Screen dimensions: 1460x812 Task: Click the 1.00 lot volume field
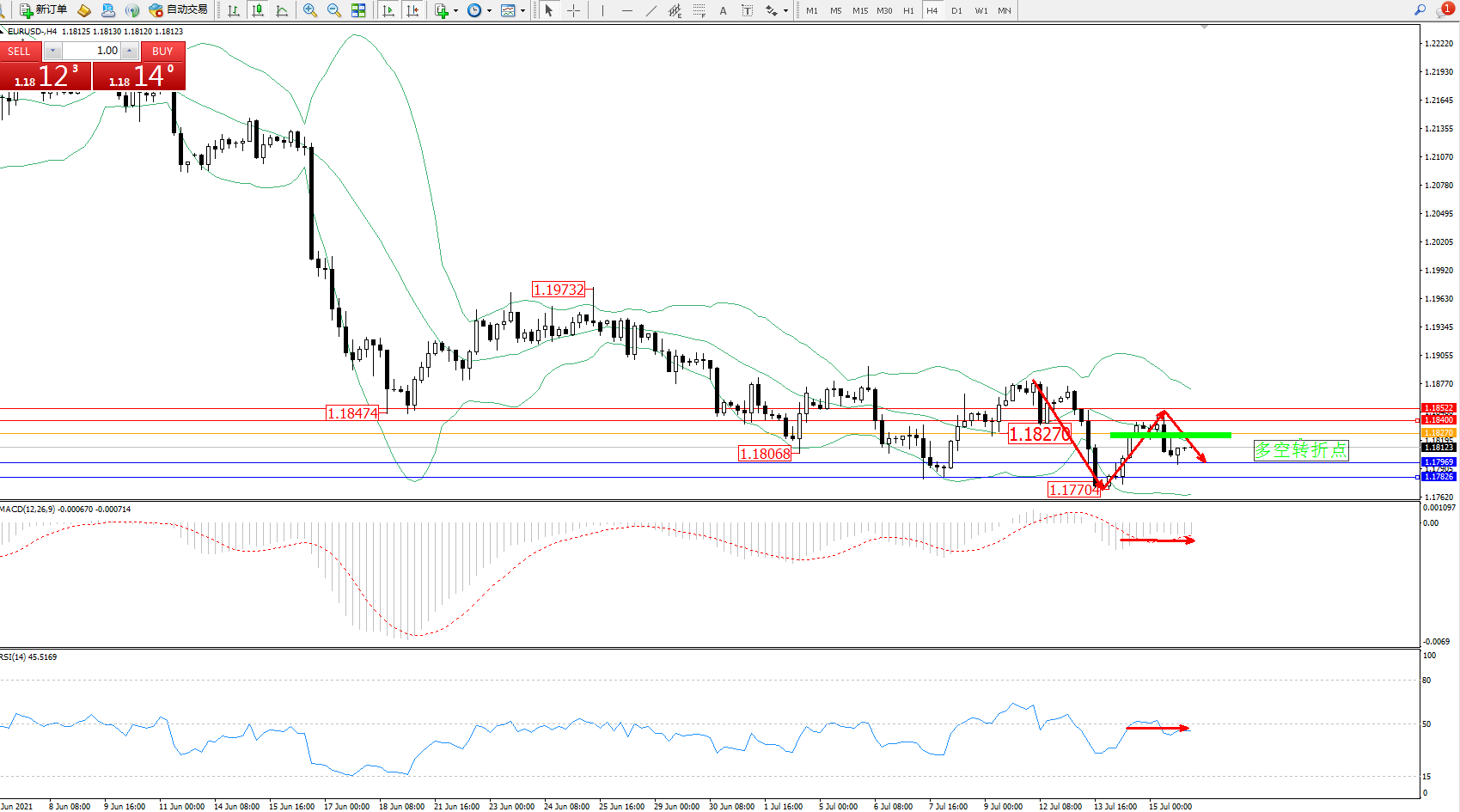pyautogui.click(x=95, y=51)
